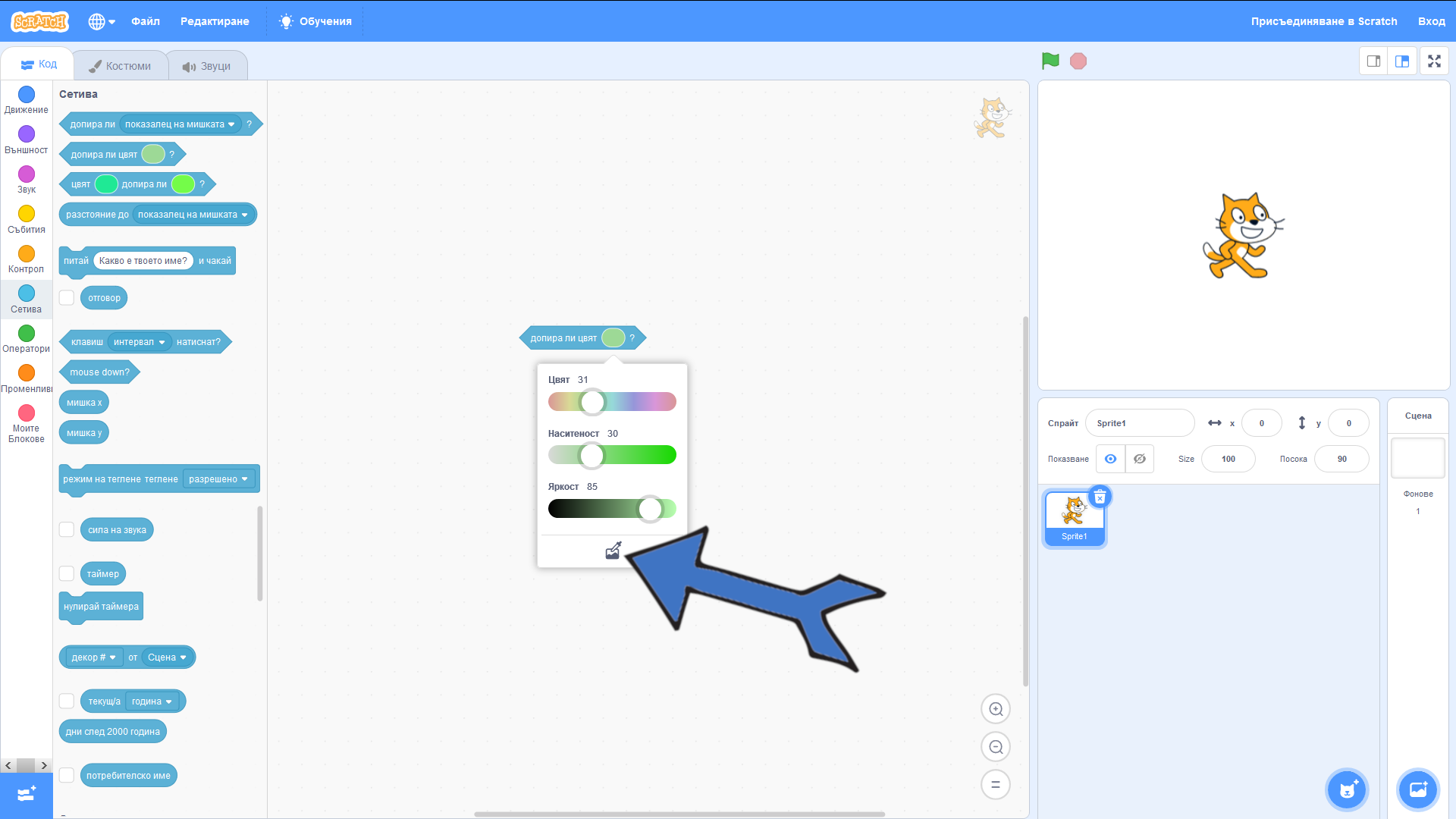
Task: Open the language globe dropdown
Action: coord(101,21)
